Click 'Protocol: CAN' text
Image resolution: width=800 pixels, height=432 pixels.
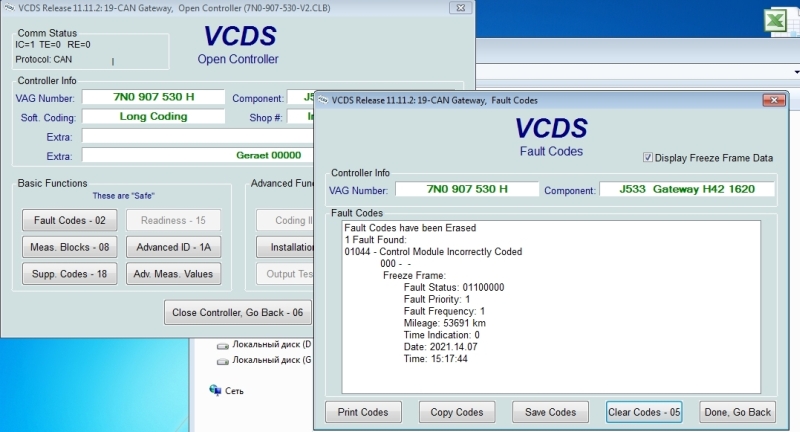pos(43,60)
